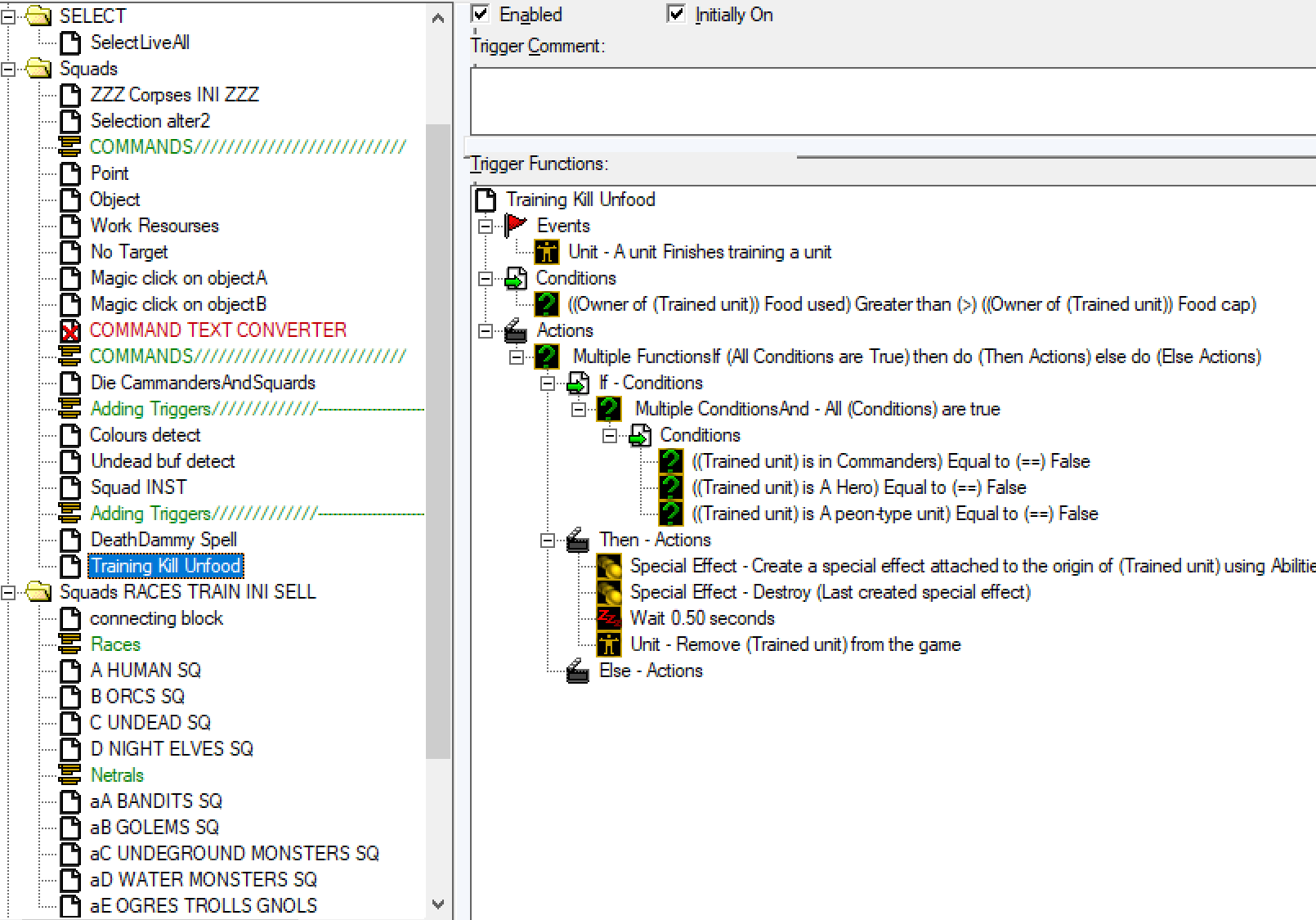Collapse the Events node

coord(486,226)
